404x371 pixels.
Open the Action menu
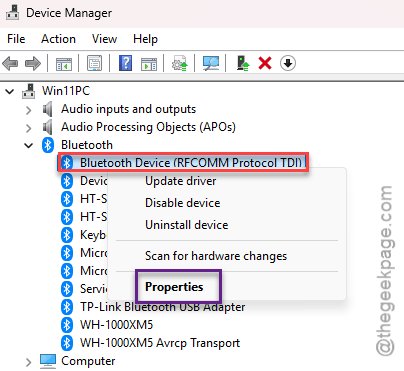coord(58,39)
